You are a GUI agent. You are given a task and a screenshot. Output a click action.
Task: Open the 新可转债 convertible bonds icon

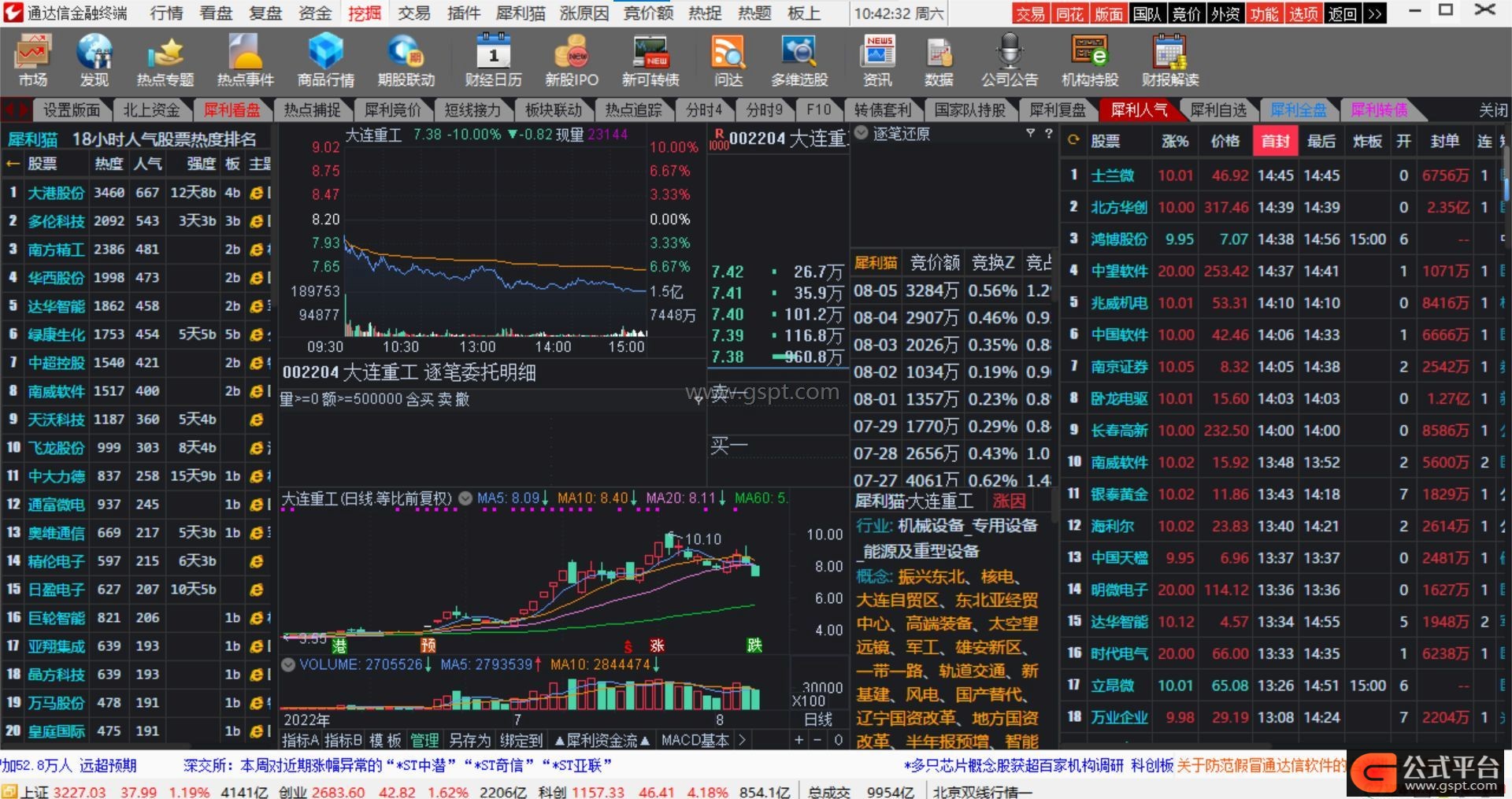tap(650, 60)
